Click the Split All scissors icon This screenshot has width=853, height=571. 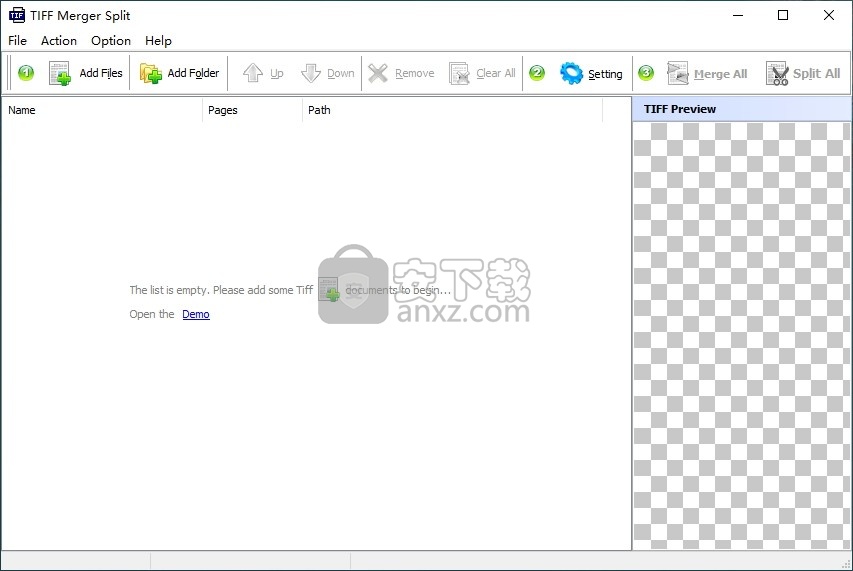pyautogui.click(x=777, y=73)
